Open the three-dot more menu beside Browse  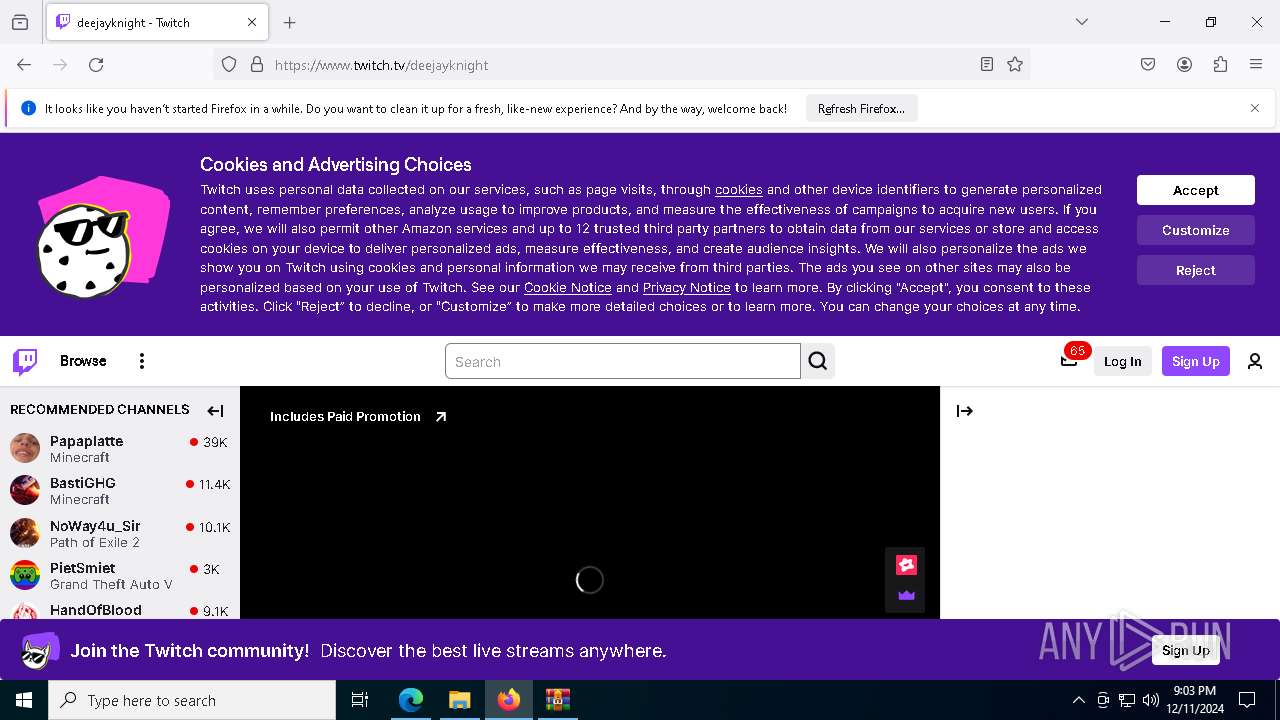(x=142, y=361)
